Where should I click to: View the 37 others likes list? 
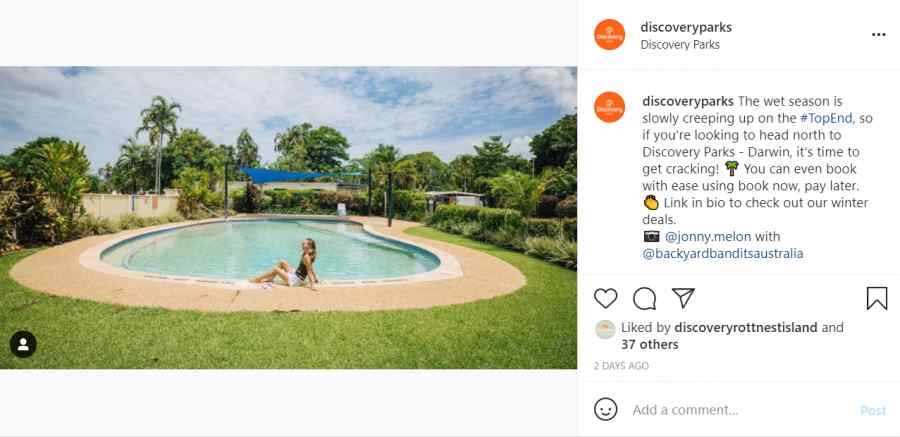click(x=650, y=345)
